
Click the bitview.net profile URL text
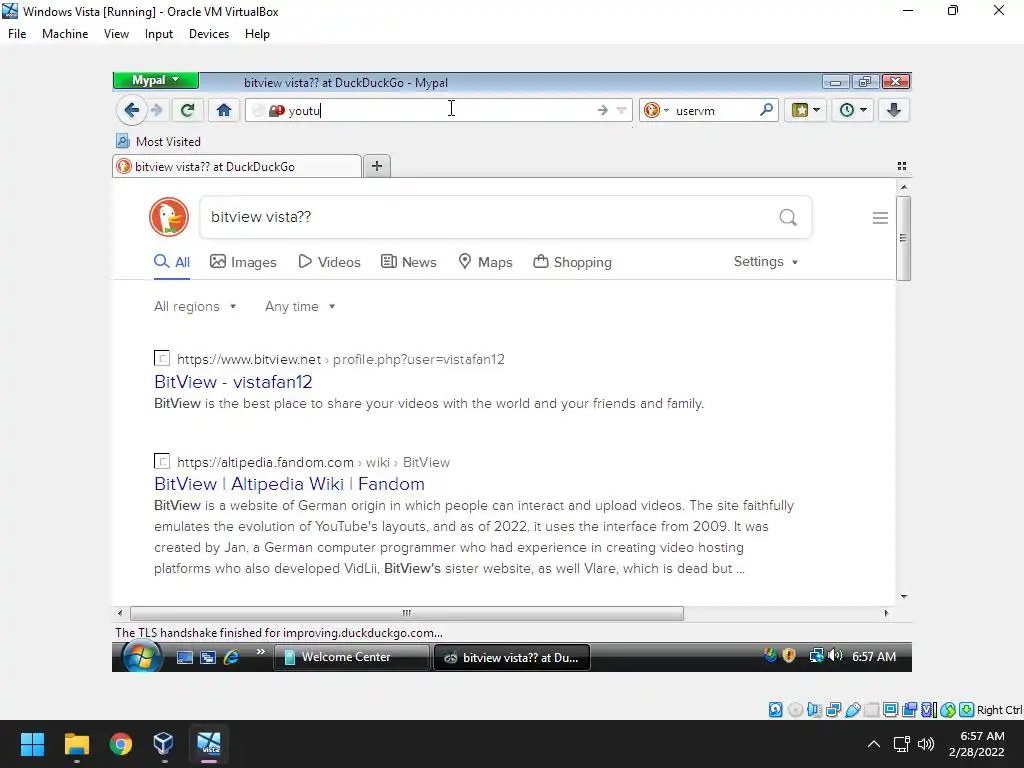coord(340,359)
